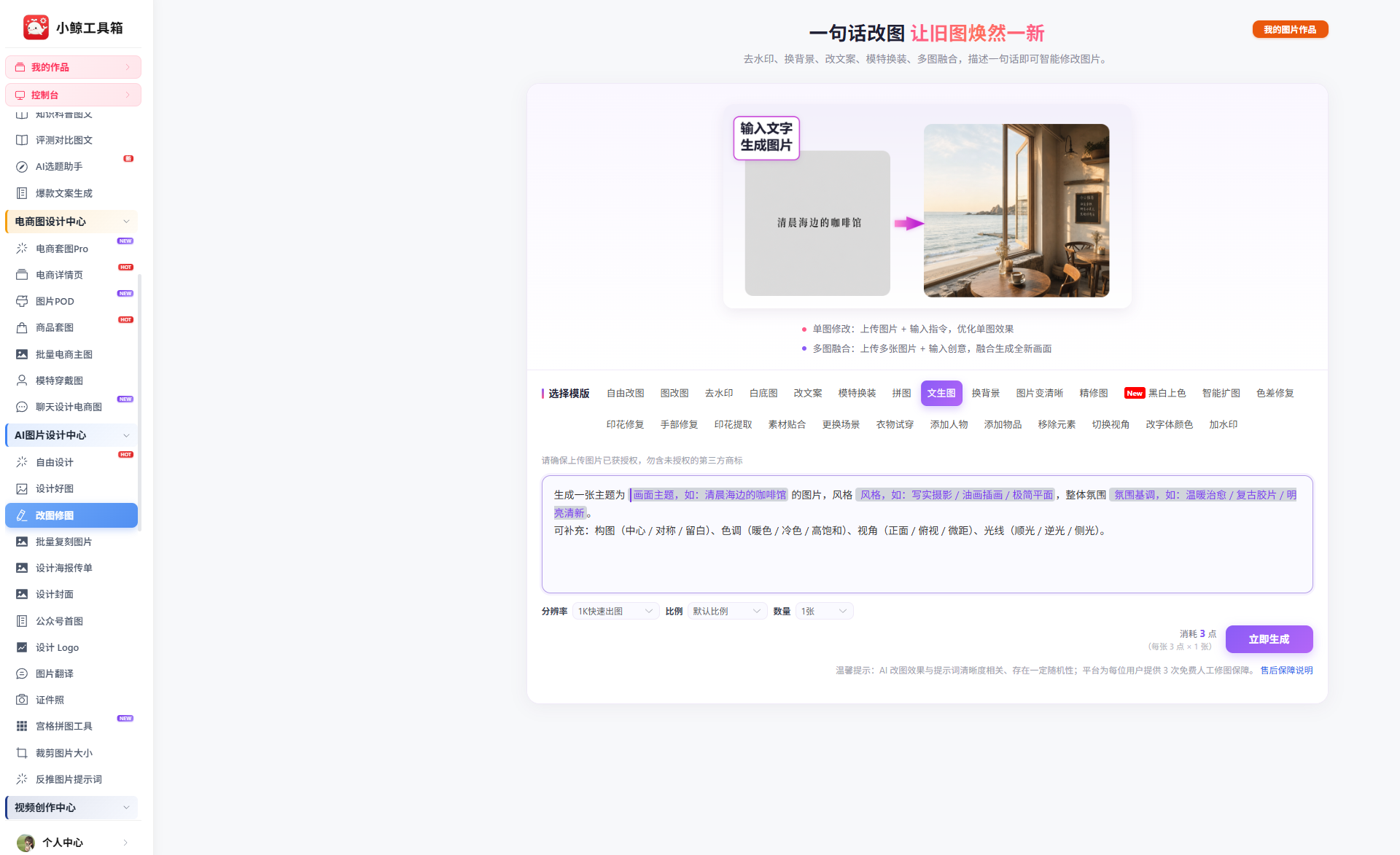The height and width of the screenshot is (855, 1400).
Task: Click the 立即生成 button
Action: tap(1269, 639)
